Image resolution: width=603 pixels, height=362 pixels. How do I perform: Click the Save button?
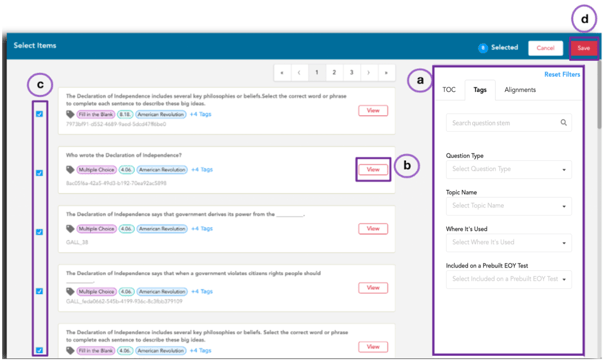pos(583,48)
